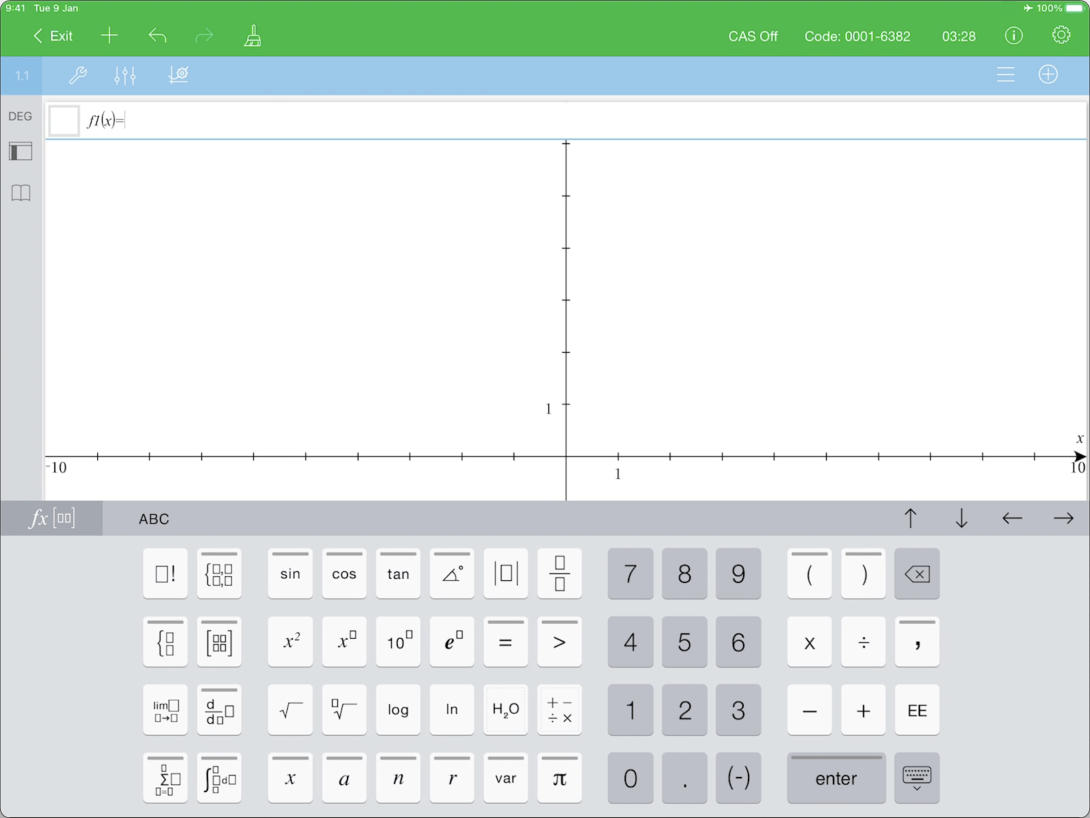Click the broom clear icon
Image resolution: width=1090 pixels, height=818 pixels.
pos(253,37)
